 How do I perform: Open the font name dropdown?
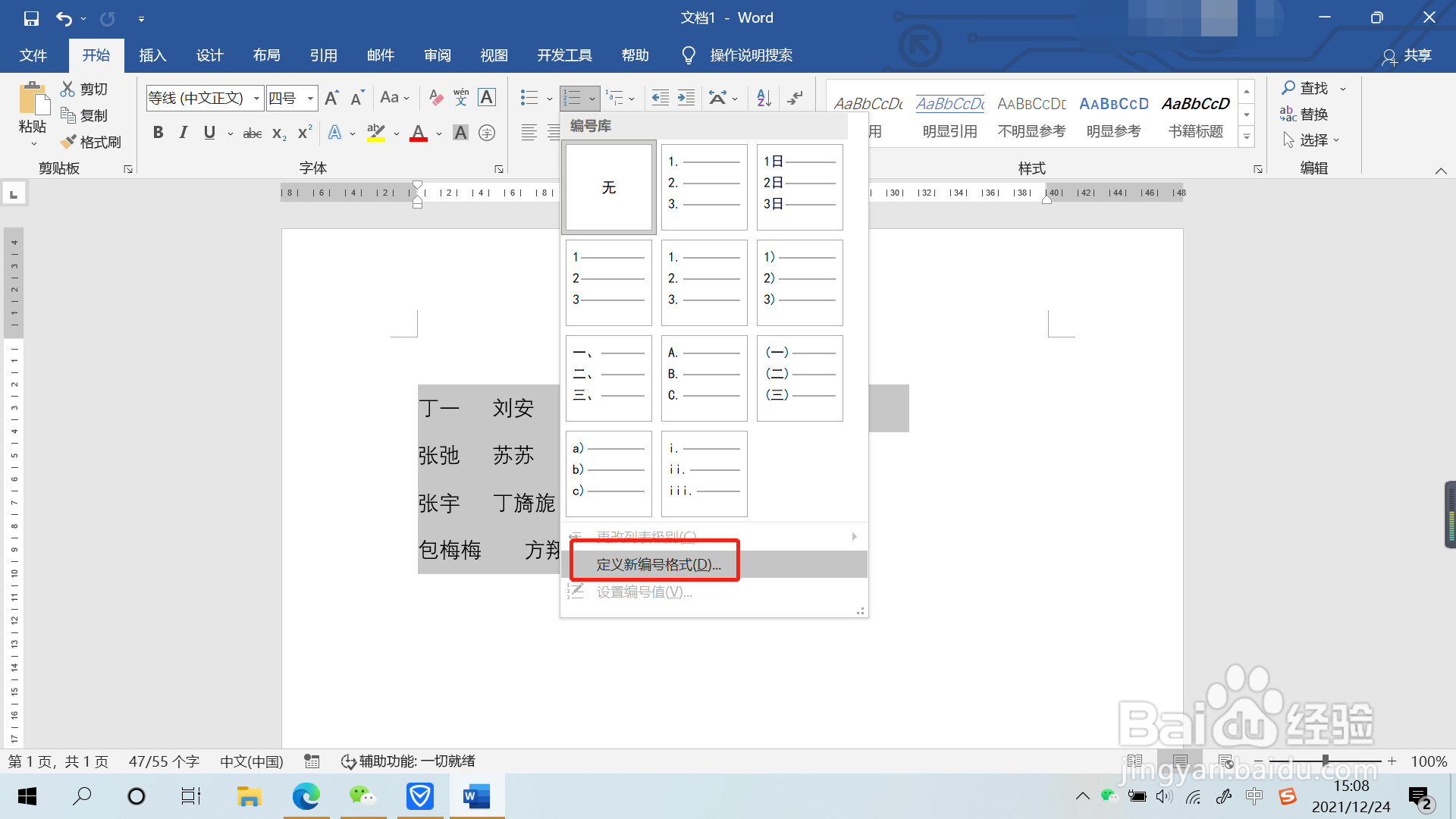click(257, 98)
